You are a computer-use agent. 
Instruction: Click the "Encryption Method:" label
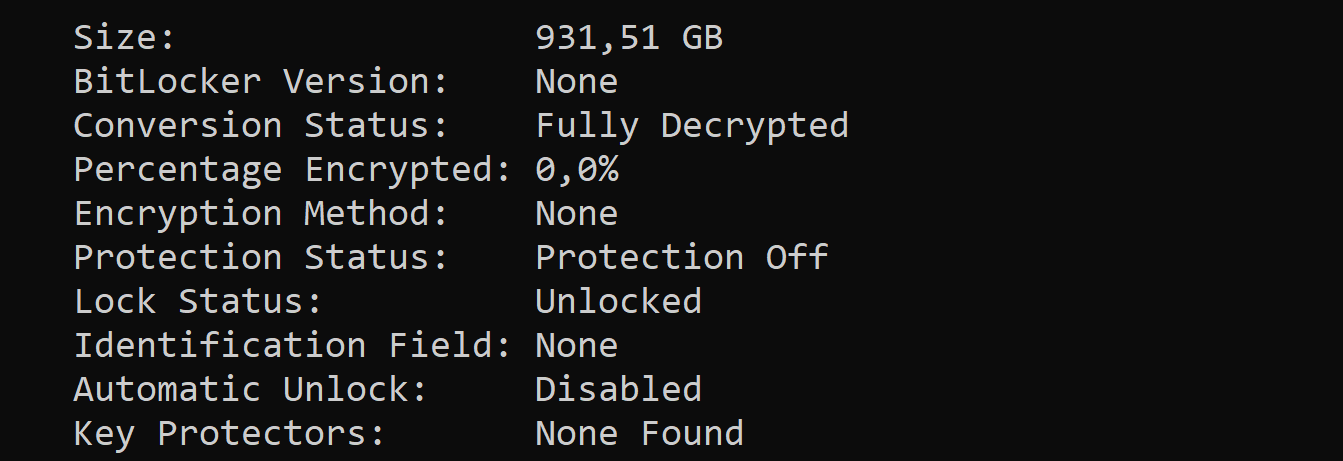260,214
